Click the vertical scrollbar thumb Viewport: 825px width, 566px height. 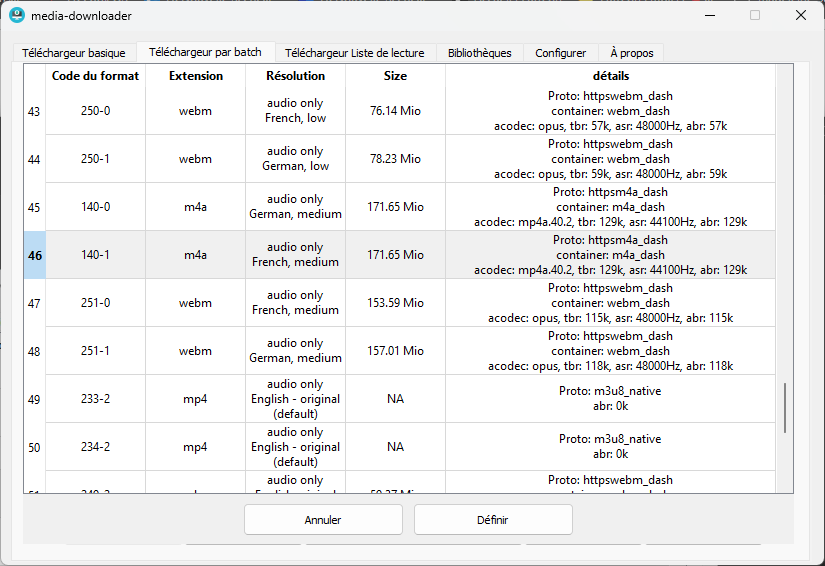[785, 407]
